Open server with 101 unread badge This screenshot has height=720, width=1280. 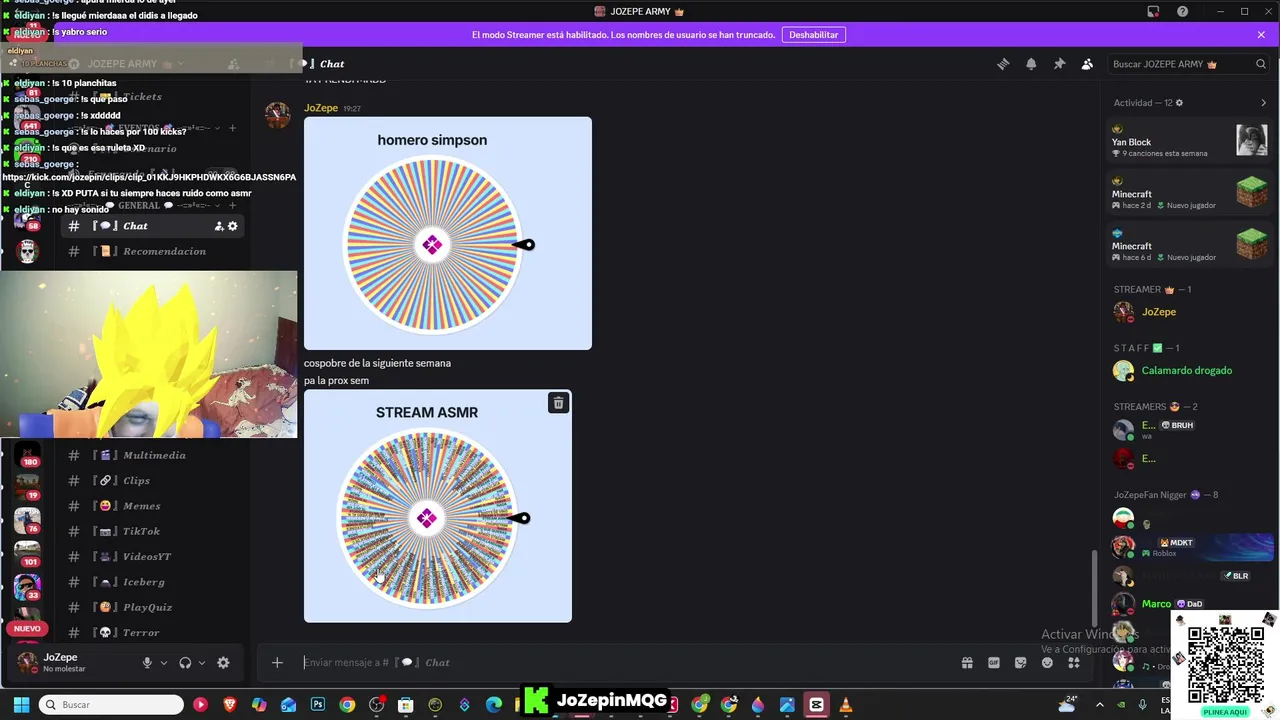click(x=28, y=553)
